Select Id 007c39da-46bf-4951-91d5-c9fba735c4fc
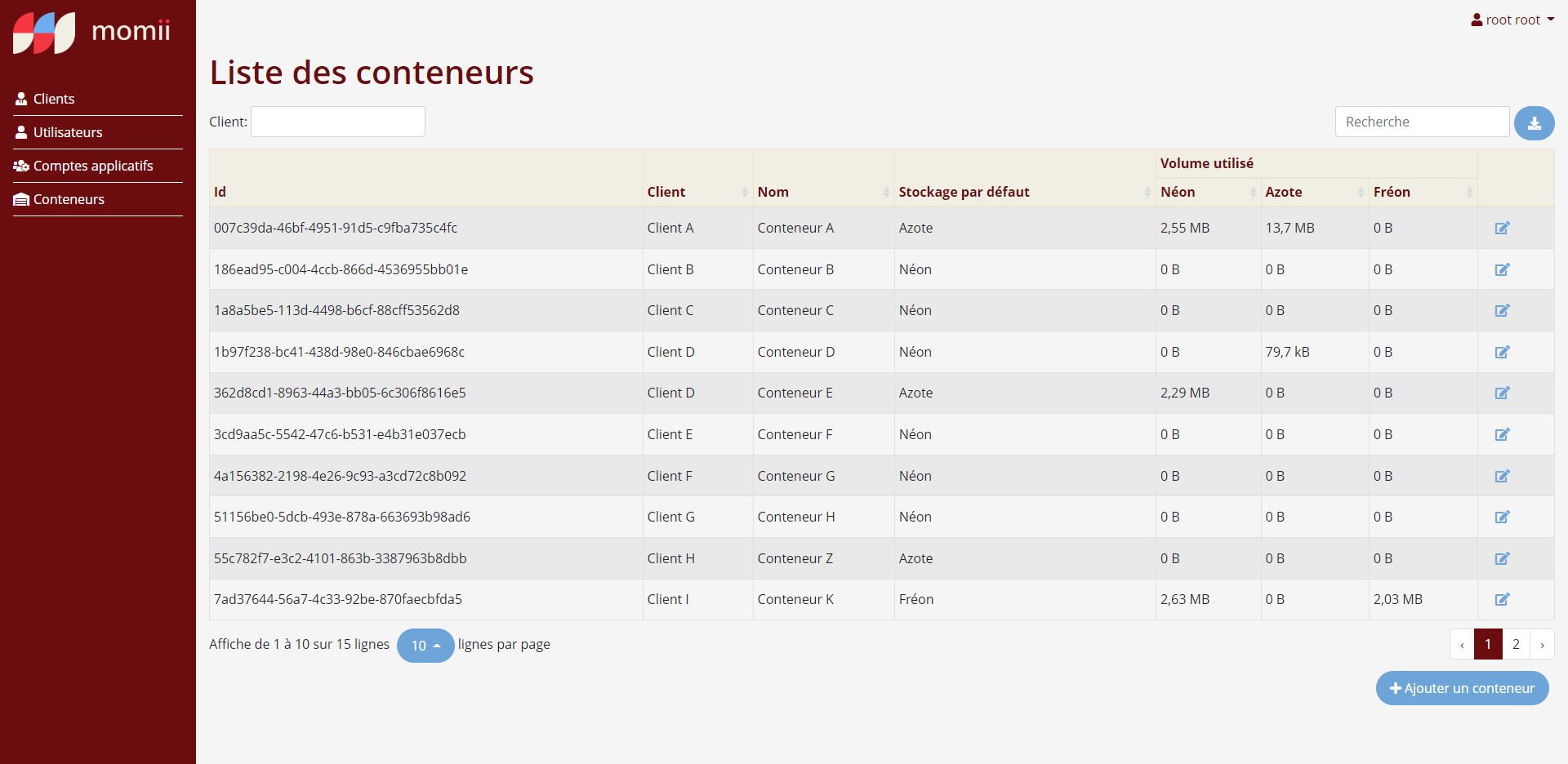This screenshot has width=1568, height=764. pyautogui.click(x=336, y=228)
